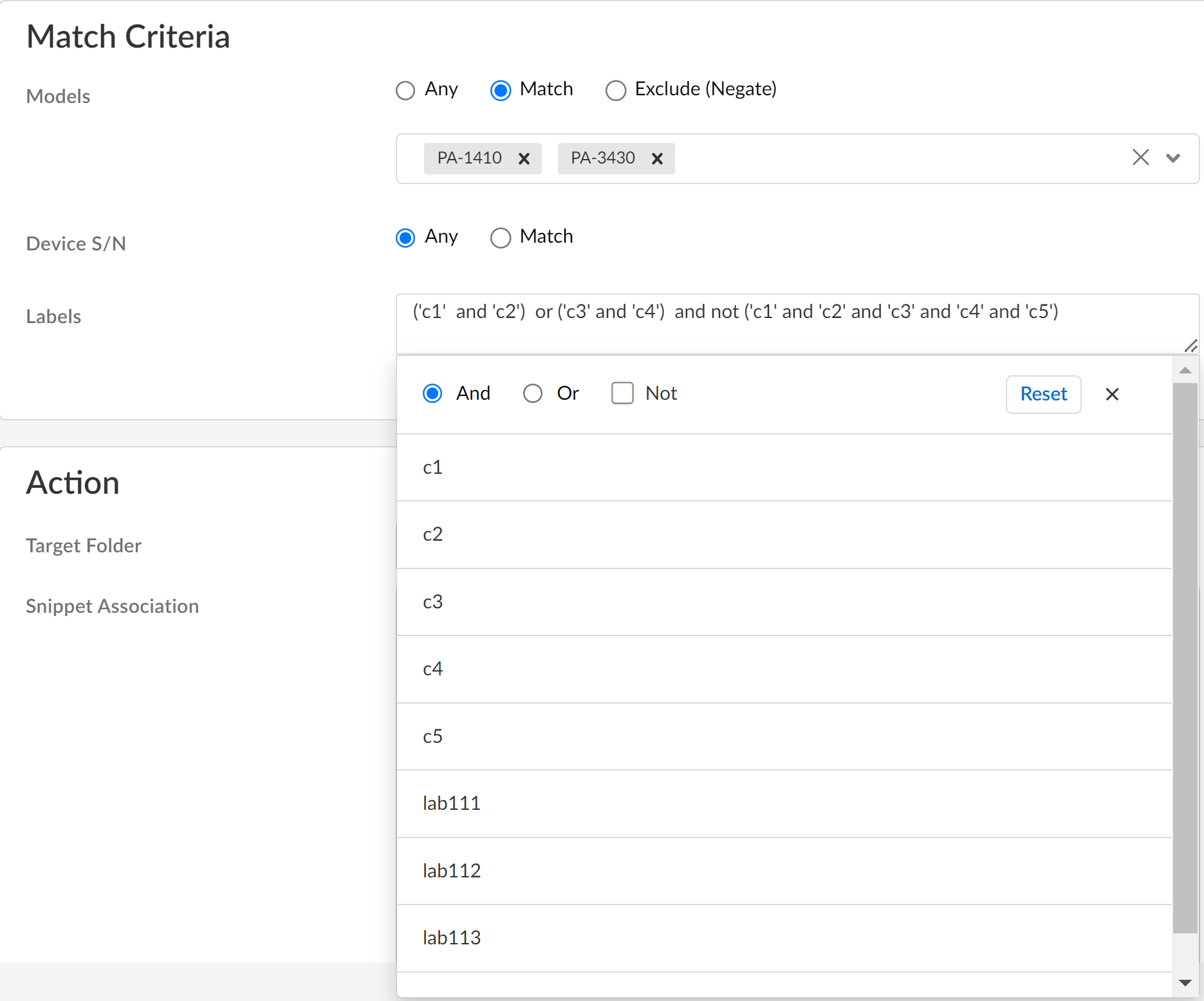Click the Reset button
This screenshot has width=1204, height=1001.
tap(1043, 394)
